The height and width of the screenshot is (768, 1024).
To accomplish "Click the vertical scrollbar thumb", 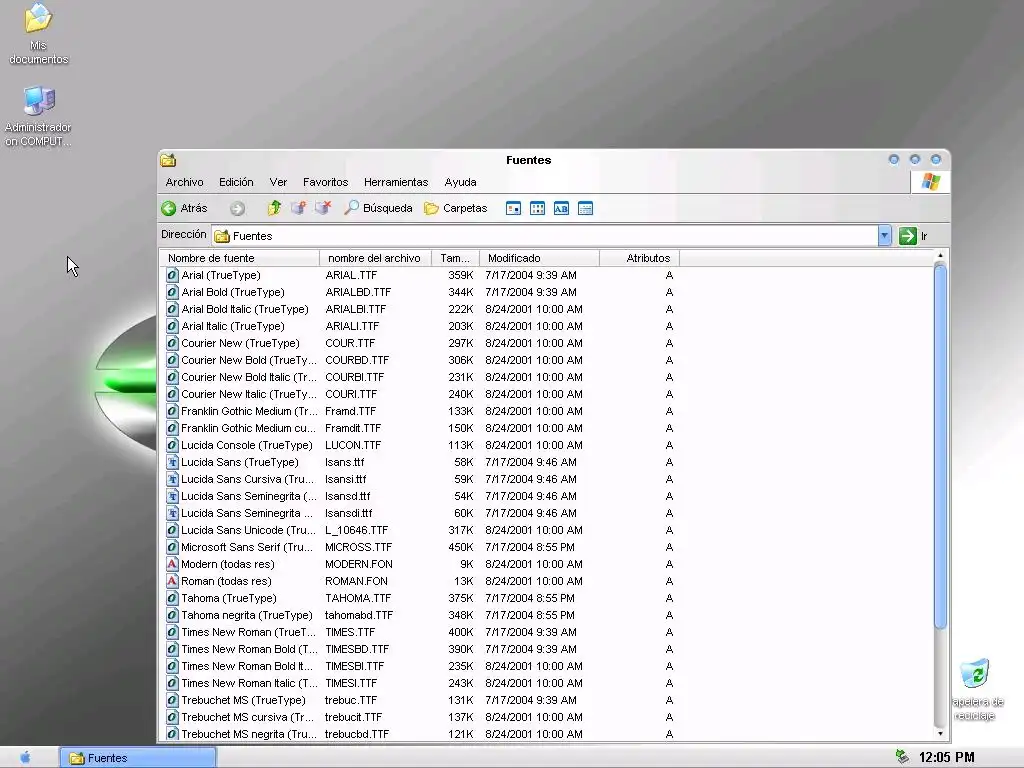I will 940,446.
